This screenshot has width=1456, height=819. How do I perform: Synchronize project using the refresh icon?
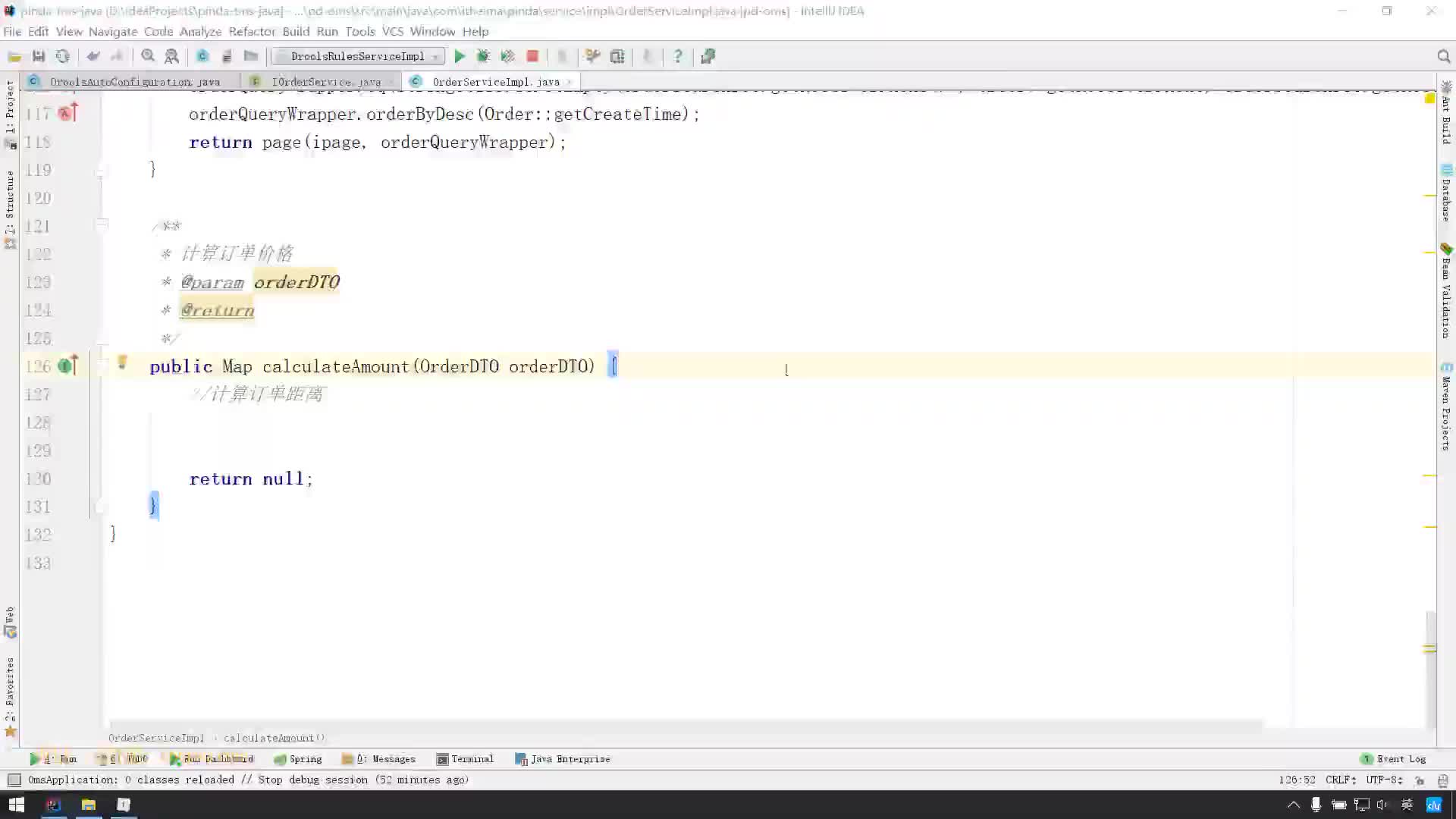pyautogui.click(x=62, y=56)
